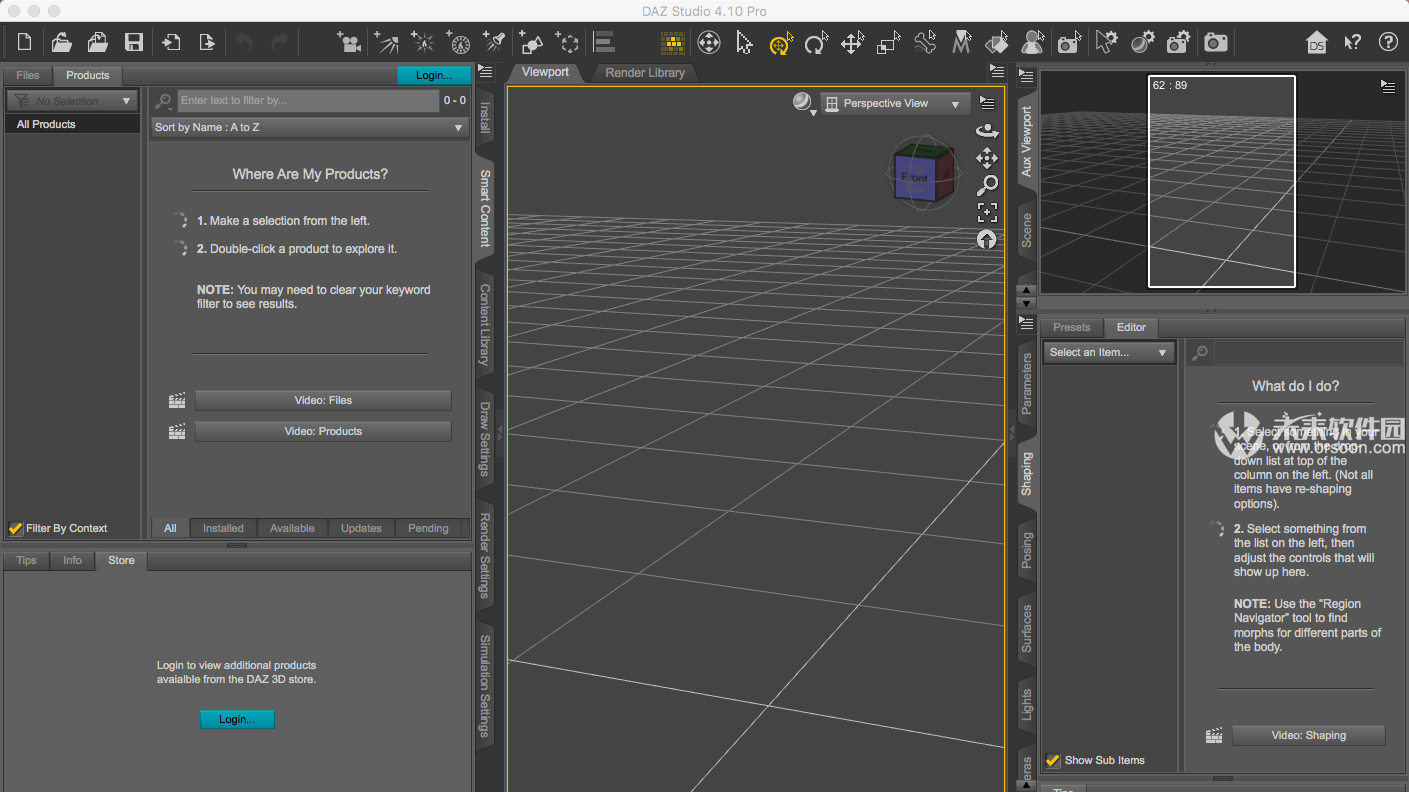Click the viewport pan control
Image resolution: width=1409 pixels, height=792 pixels.
pyautogui.click(x=987, y=158)
